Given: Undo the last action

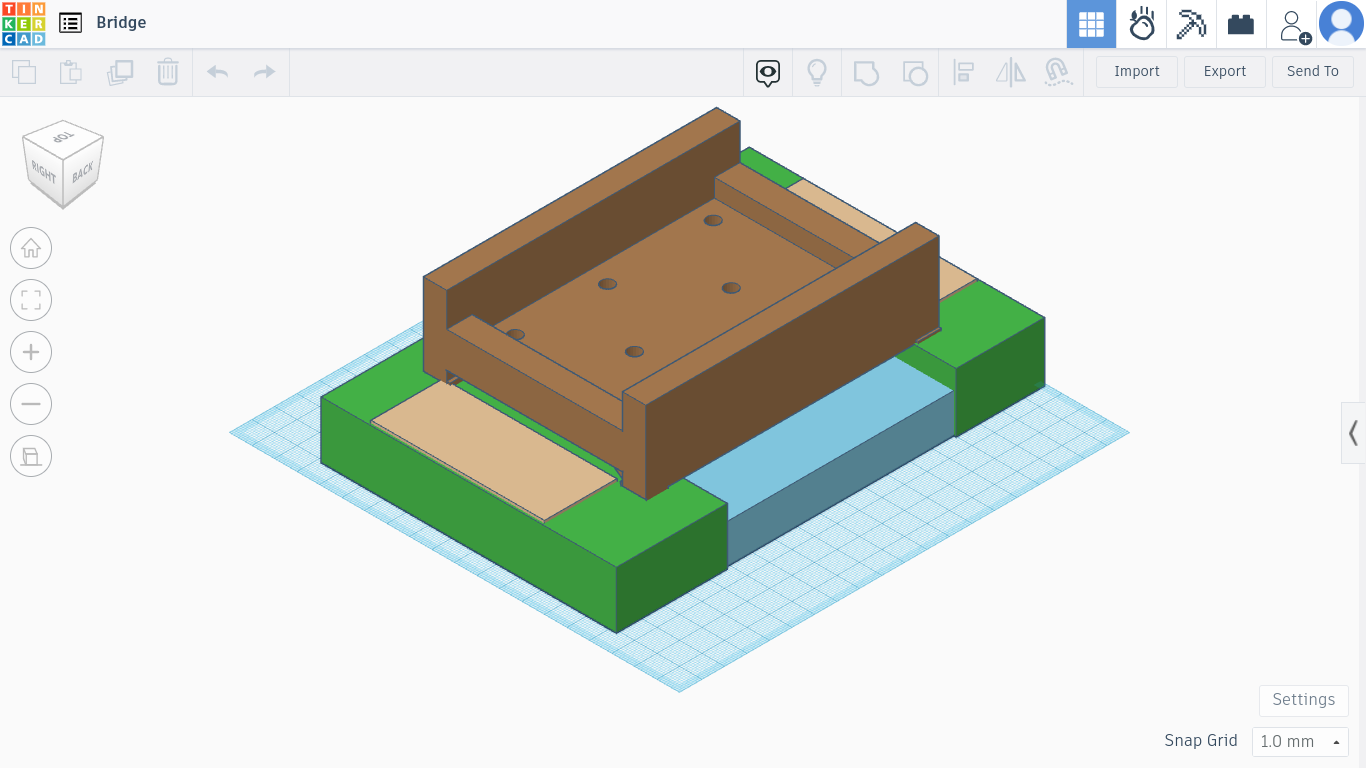Looking at the screenshot, I should click(x=217, y=72).
